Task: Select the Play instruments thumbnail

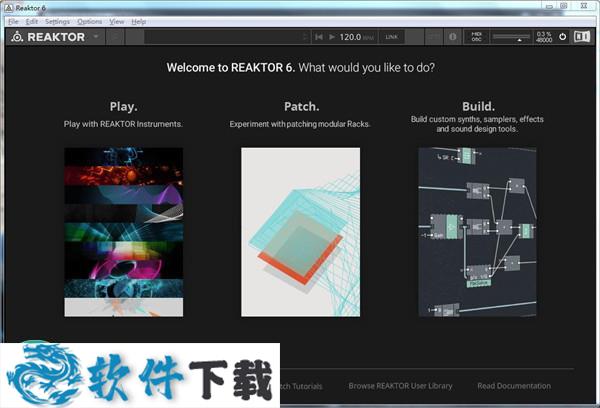Action: [123, 232]
